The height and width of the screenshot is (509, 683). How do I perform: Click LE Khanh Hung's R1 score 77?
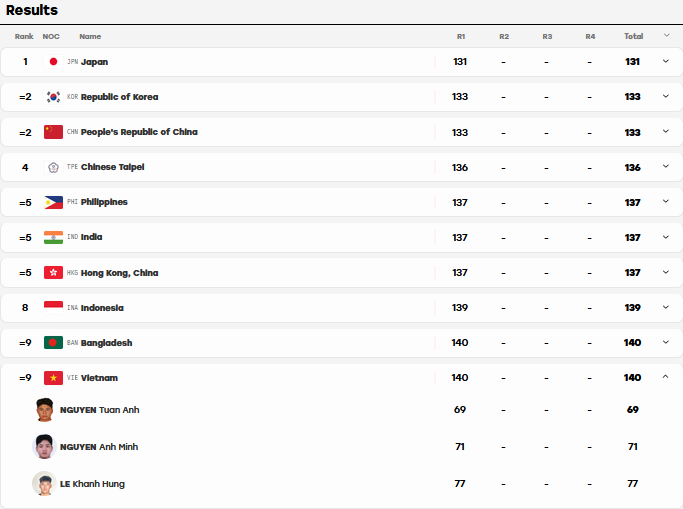pyautogui.click(x=460, y=484)
